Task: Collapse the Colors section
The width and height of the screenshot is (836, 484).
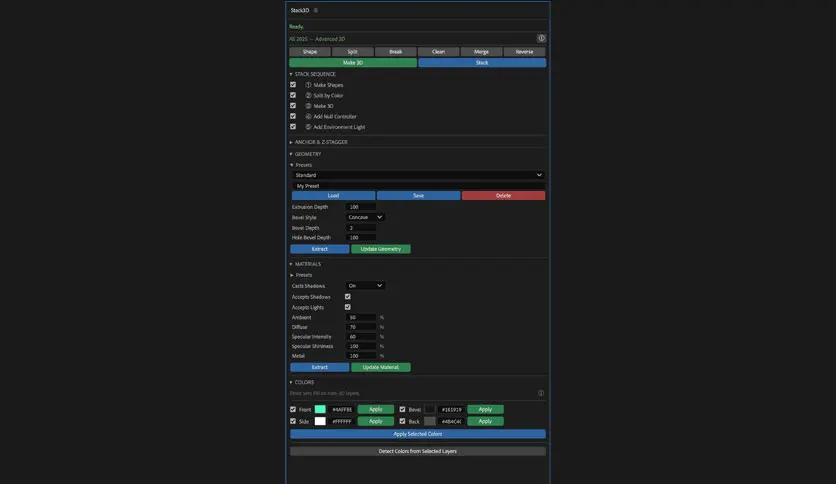Action: (291, 383)
